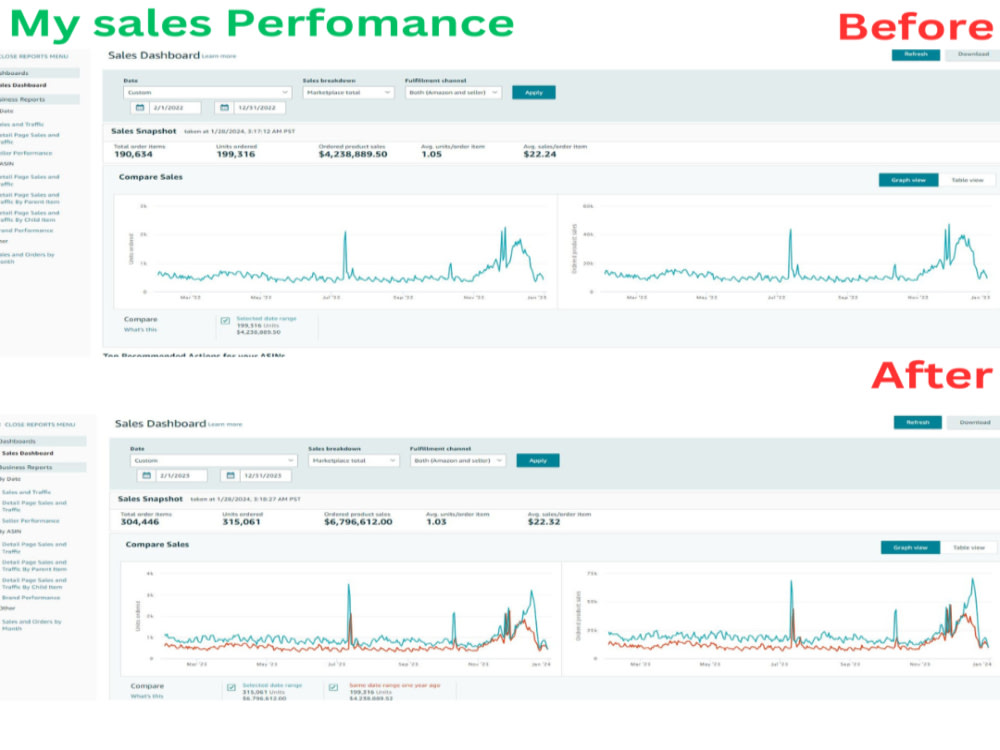The width and height of the screenshot is (1000, 750).
Task: Open Seller Performance in After sidebar
Action: [31, 521]
